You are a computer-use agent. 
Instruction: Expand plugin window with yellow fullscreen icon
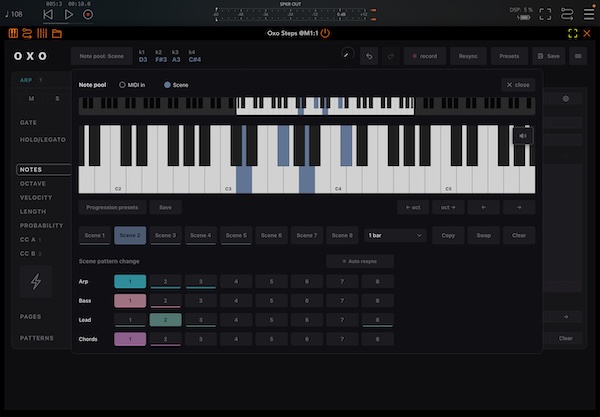coord(573,34)
